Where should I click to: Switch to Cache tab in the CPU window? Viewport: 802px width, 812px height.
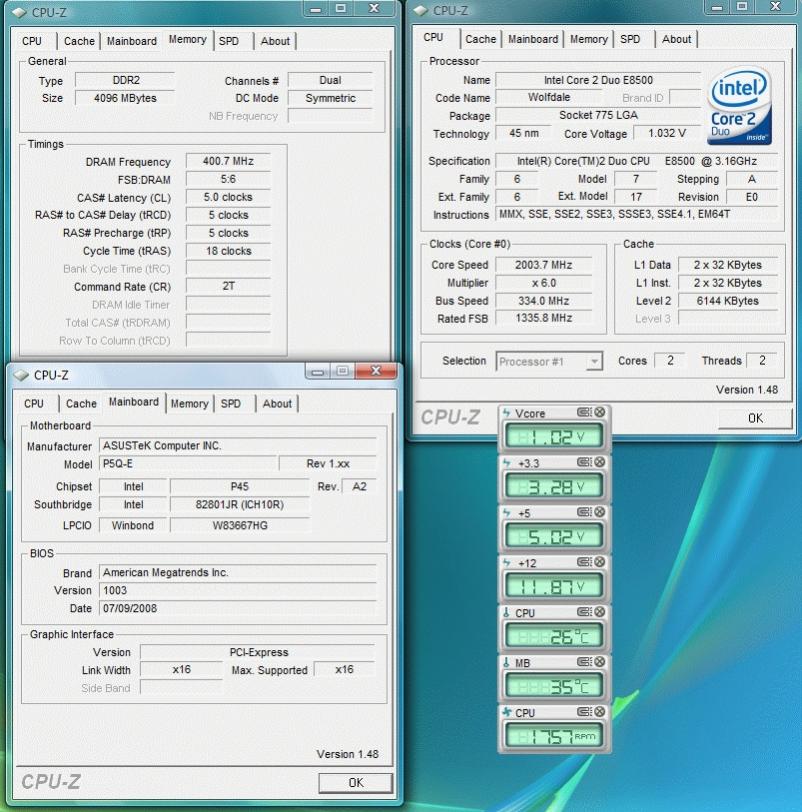(x=480, y=39)
